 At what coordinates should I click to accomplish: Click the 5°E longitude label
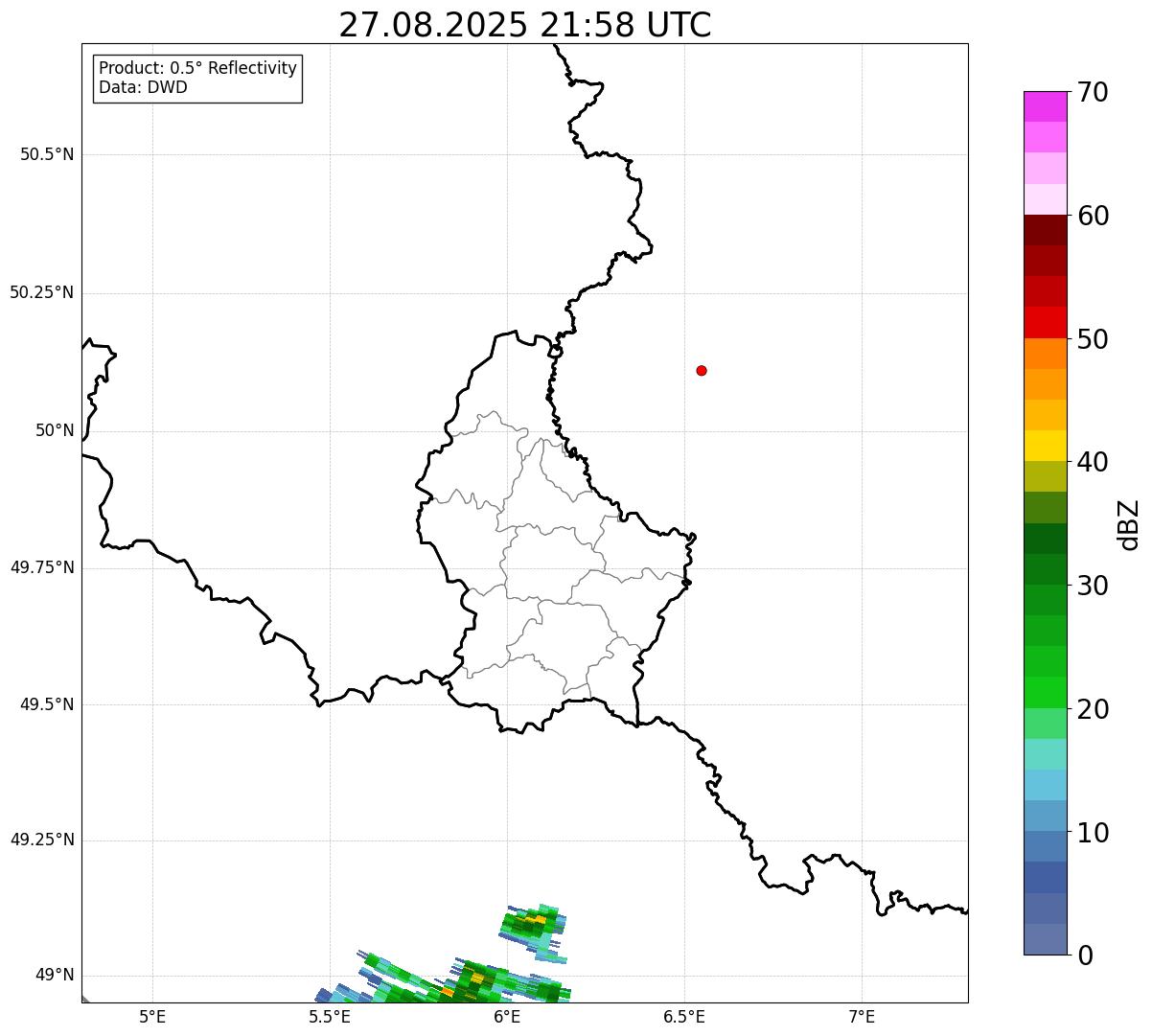152,1016
